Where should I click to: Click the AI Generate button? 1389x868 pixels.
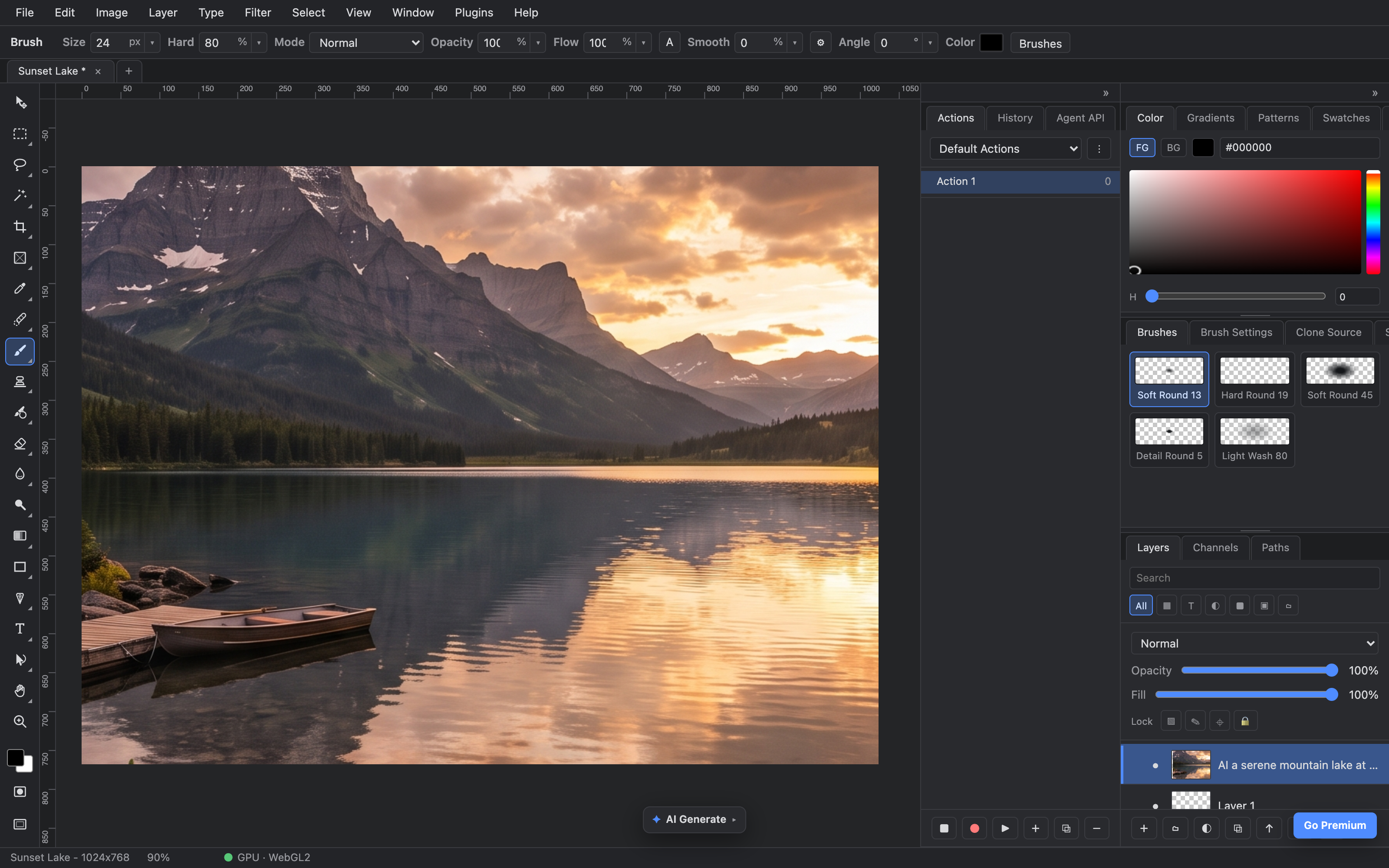click(x=694, y=819)
